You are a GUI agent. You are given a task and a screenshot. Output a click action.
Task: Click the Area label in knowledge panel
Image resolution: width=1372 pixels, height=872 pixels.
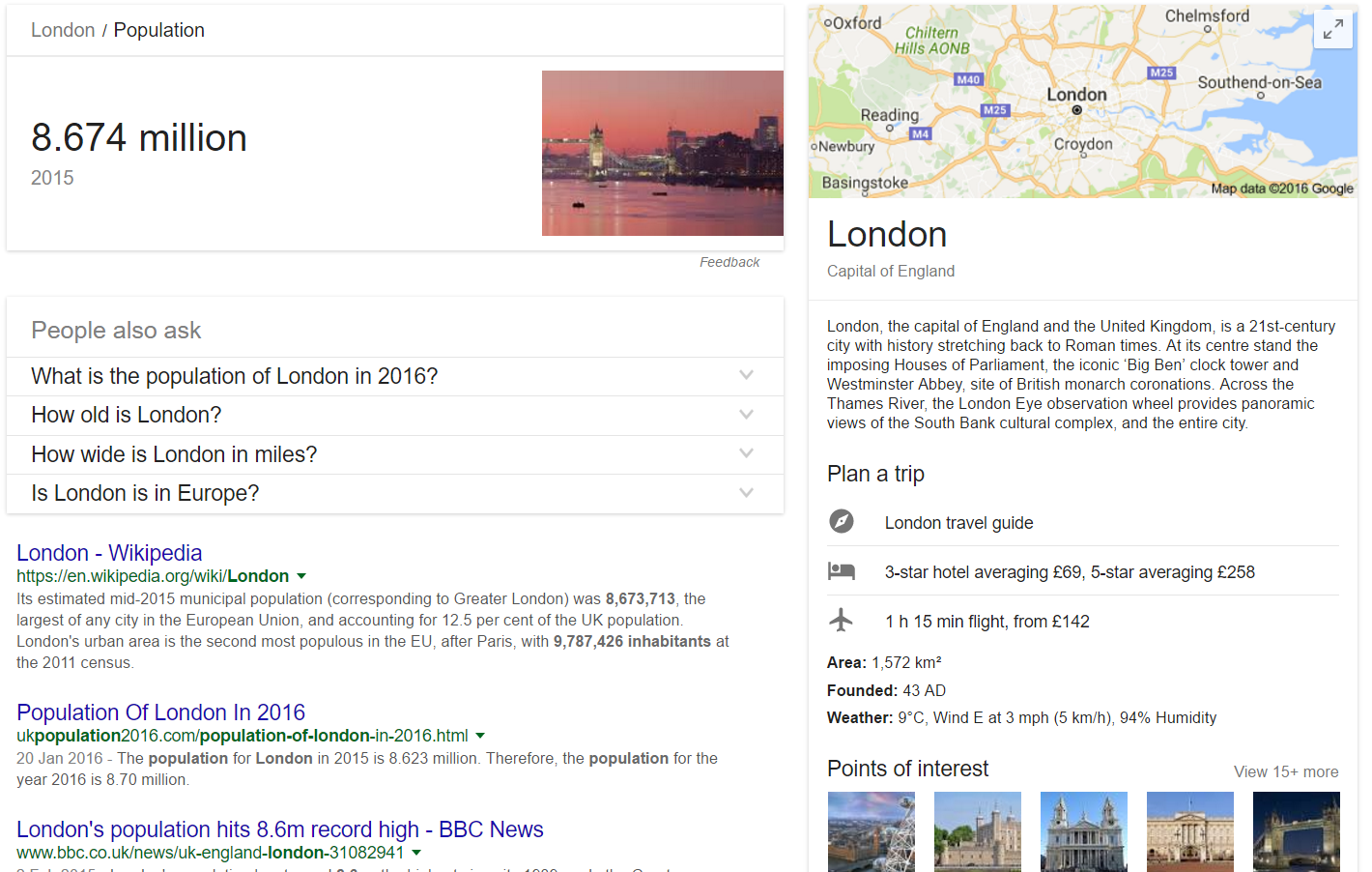coord(846,662)
